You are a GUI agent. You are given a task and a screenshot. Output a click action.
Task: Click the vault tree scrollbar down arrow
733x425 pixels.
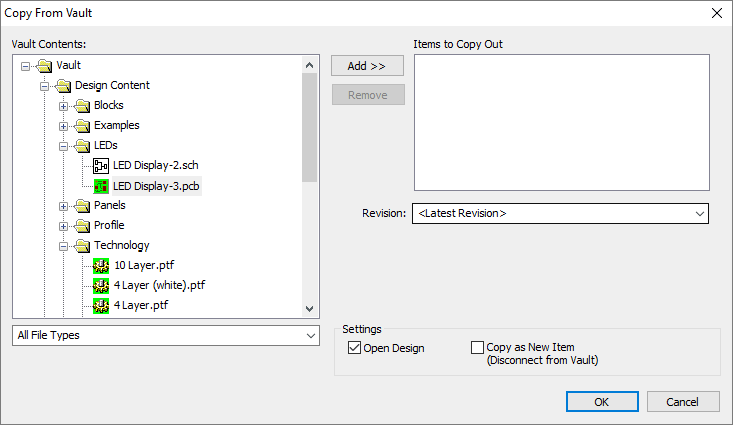coord(309,310)
